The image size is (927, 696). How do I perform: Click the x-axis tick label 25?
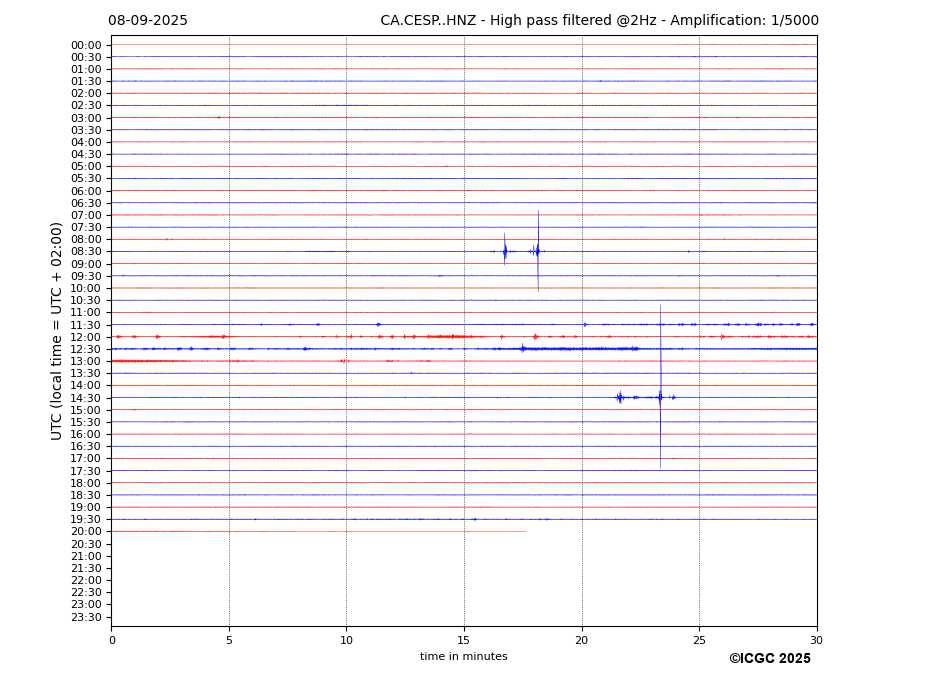point(699,640)
